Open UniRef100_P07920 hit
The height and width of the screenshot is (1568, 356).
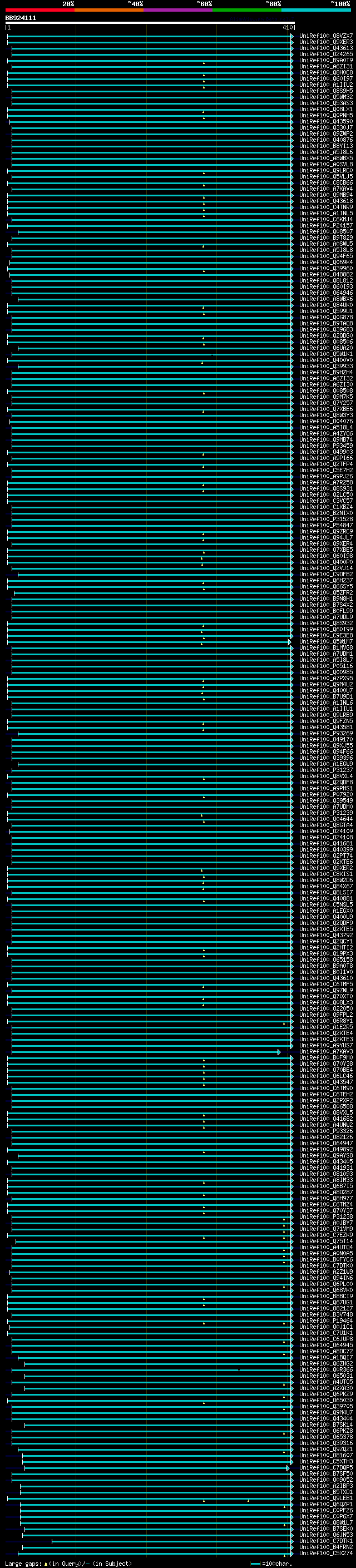tap(326, 794)
